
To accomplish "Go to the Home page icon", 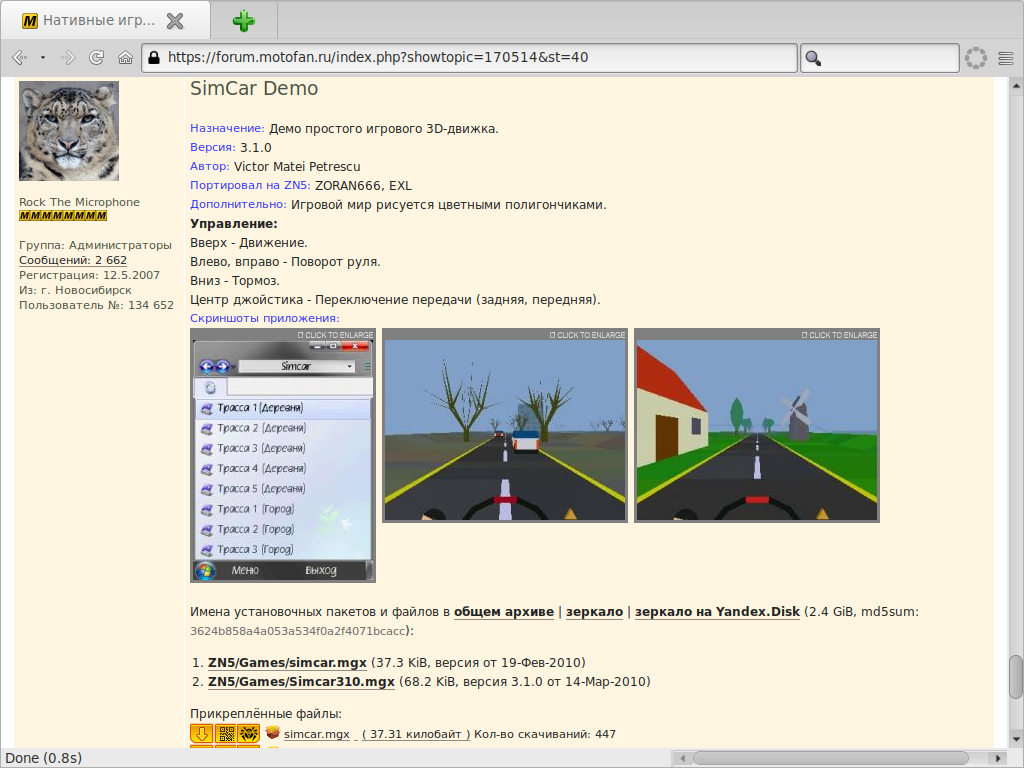I will (x=125, y=58).
